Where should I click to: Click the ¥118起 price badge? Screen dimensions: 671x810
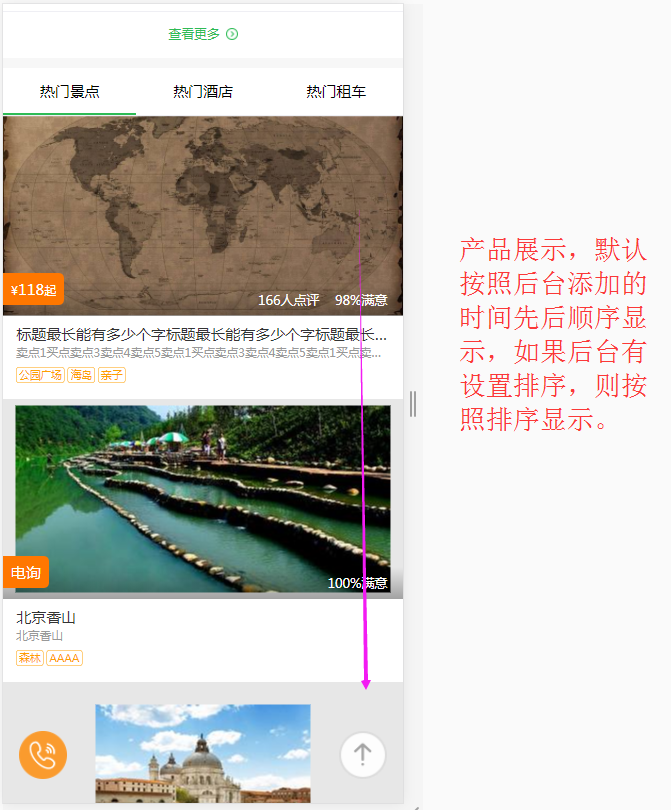point(33,290)
